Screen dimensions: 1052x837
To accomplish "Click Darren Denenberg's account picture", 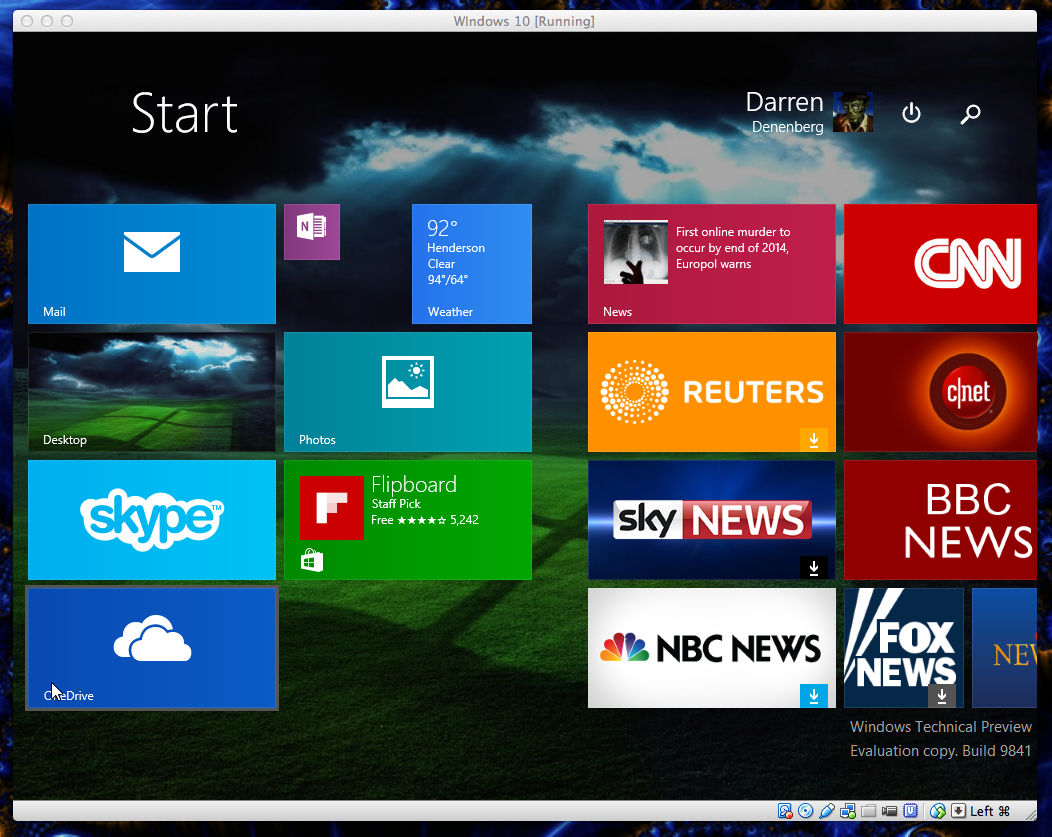I will [853, 112].
